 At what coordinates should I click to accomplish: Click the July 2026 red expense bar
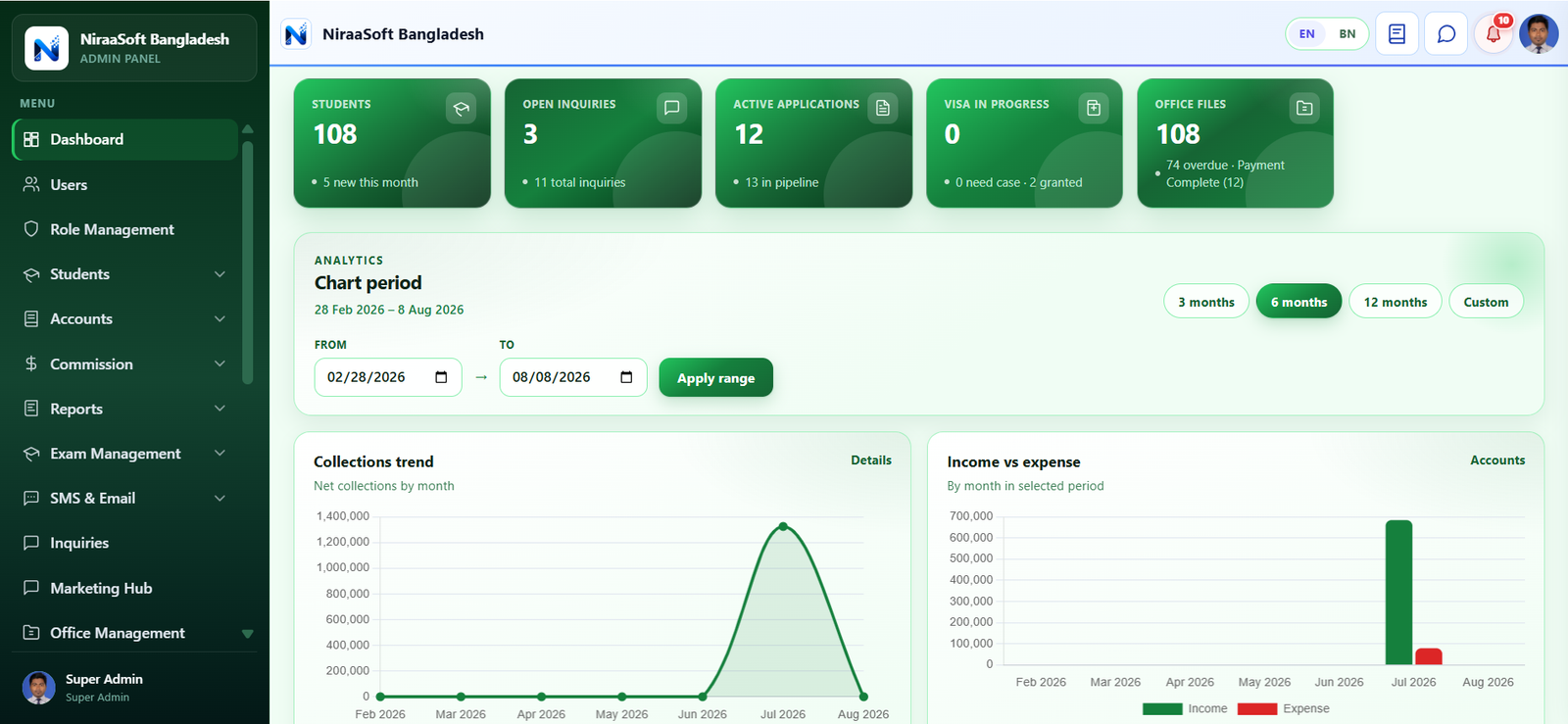[x=1429, y=656]
